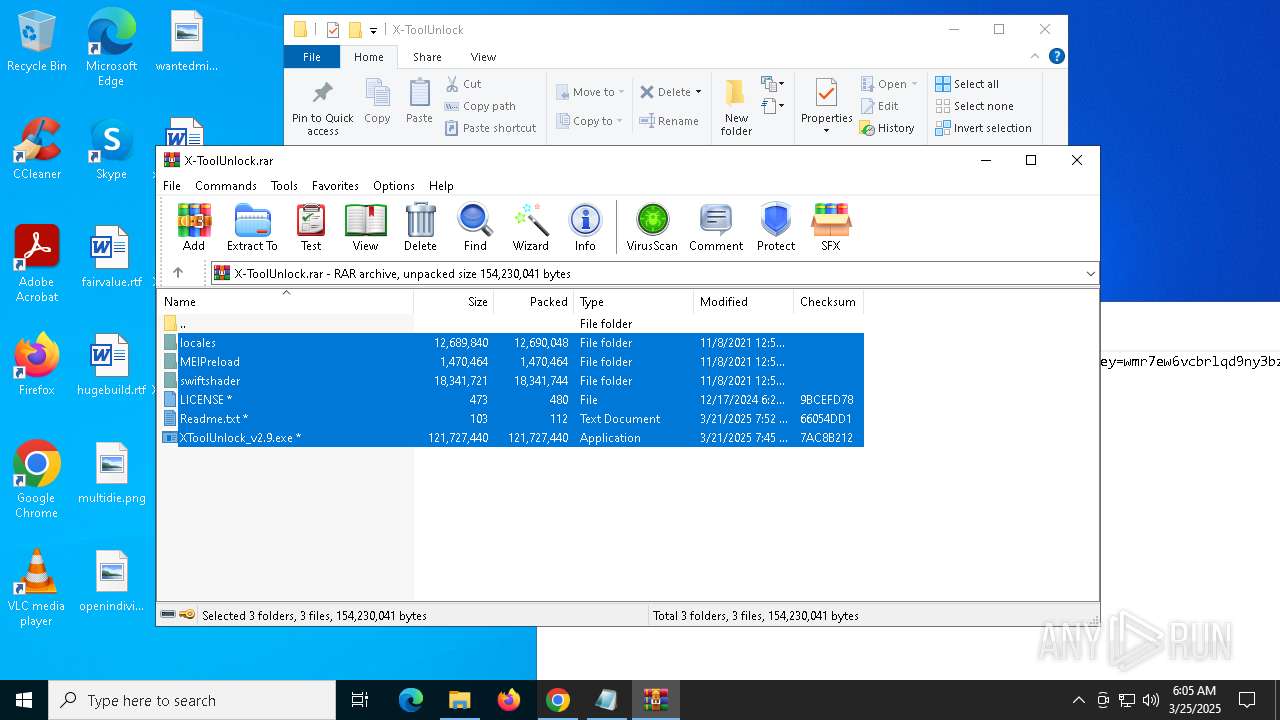Expand the Delete dropdown arrow in Explorer
Viewport: 1280px width, 720px height.
(698, 92)
